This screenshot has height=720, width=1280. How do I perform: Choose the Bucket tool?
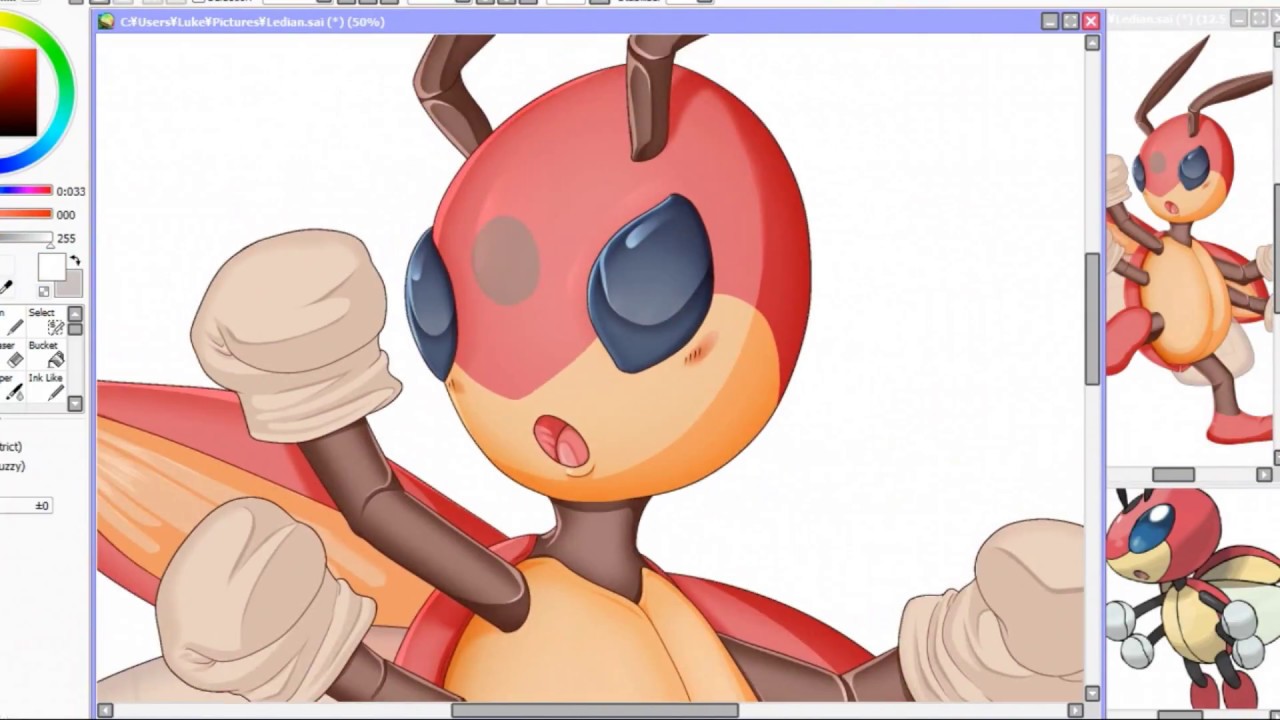[48, 355]
